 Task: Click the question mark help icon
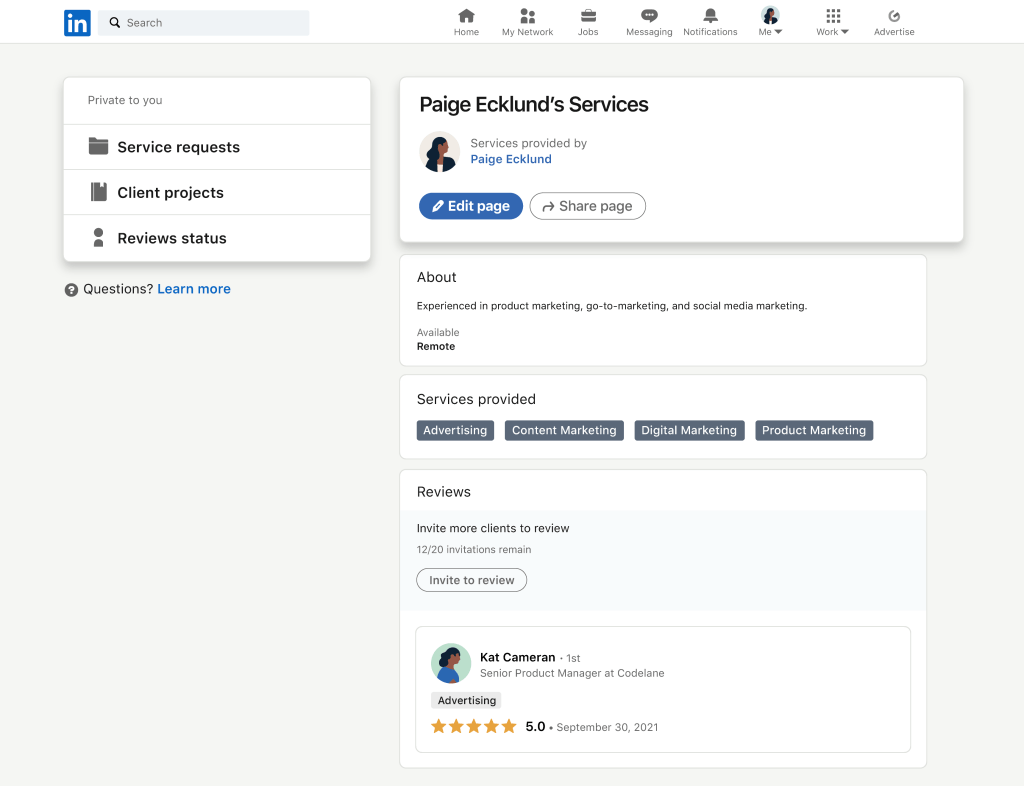pos(71,290)
